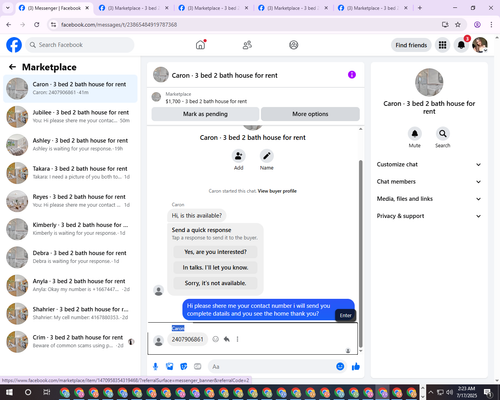Bookmark page with star icon
This screenshot has height=400, width=500.
click(x=458, y=24)
